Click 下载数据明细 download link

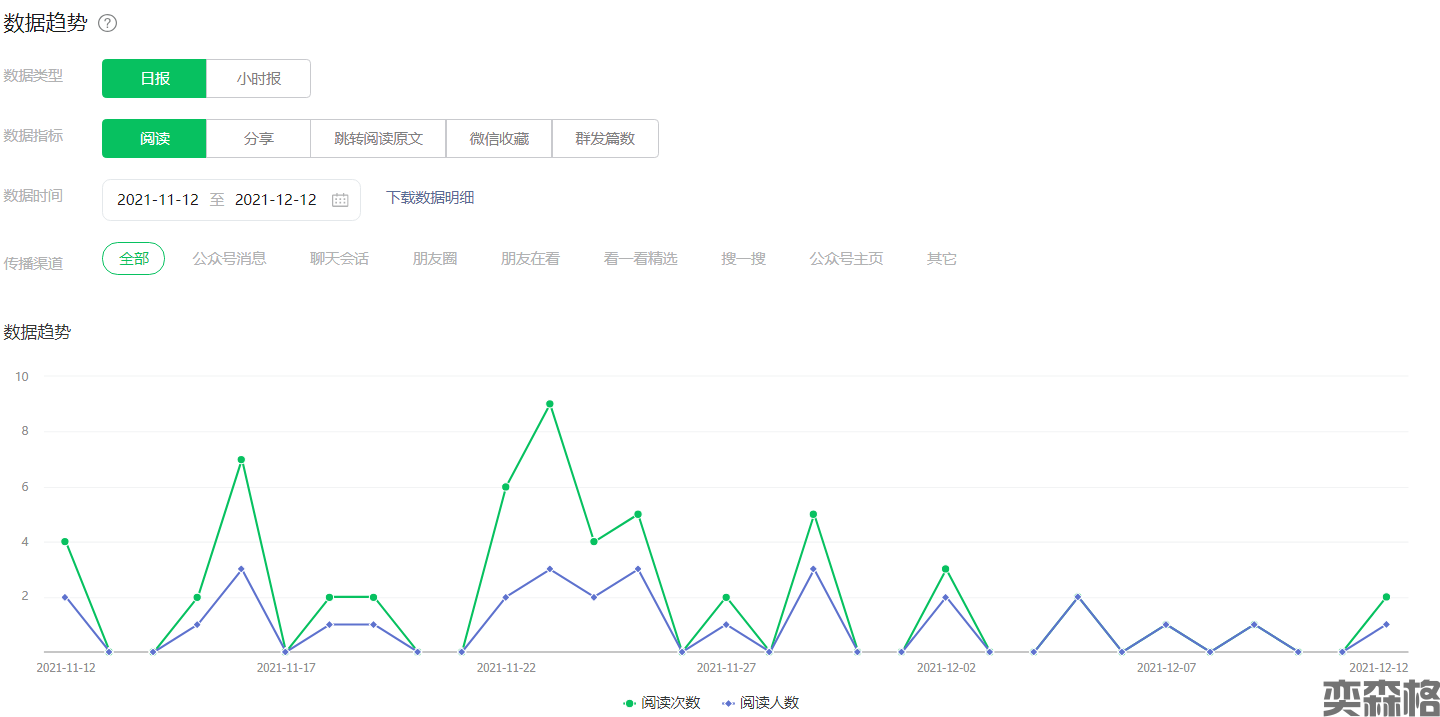pos(430,198)
